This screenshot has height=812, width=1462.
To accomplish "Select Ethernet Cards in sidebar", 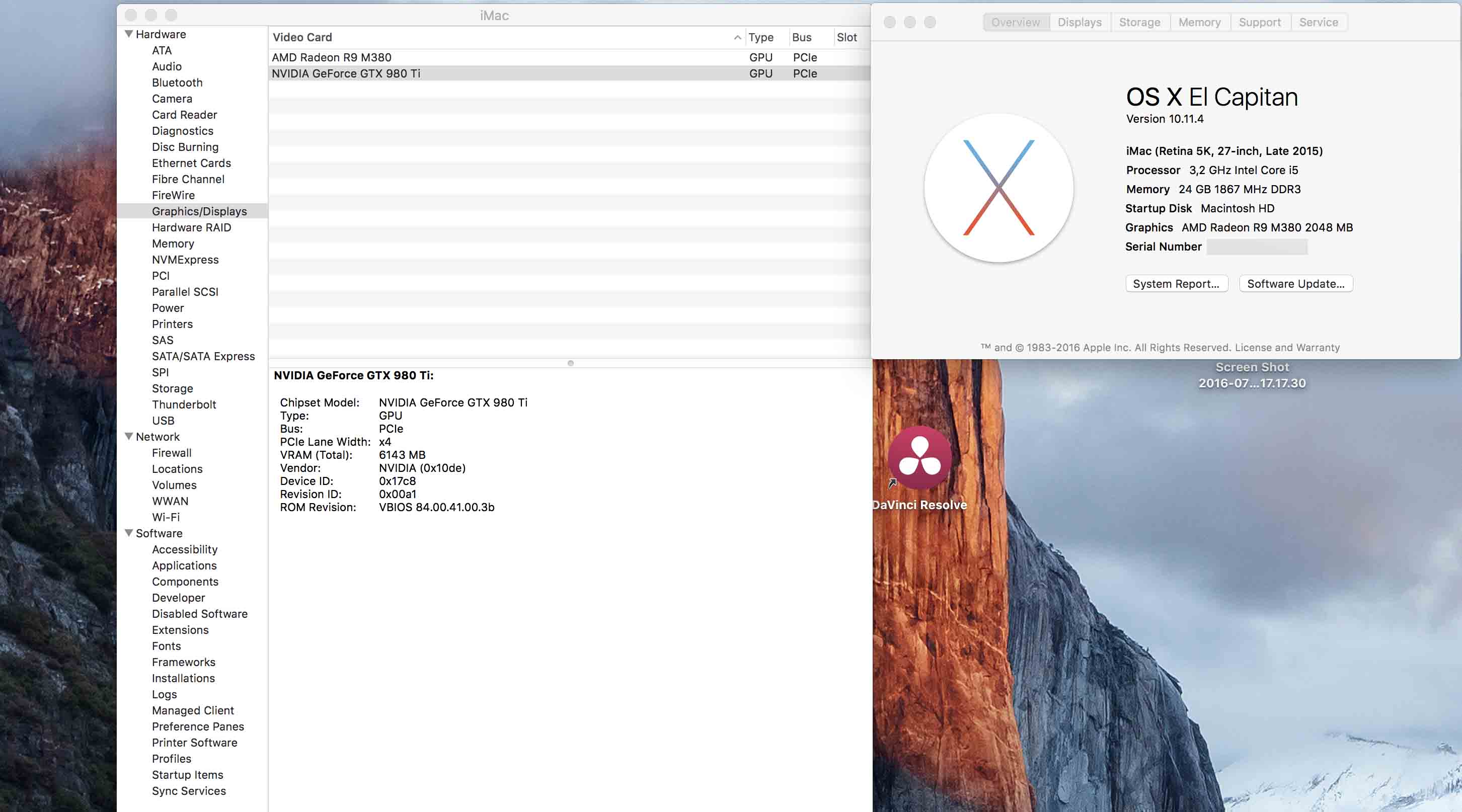I will tap(191, 163).
